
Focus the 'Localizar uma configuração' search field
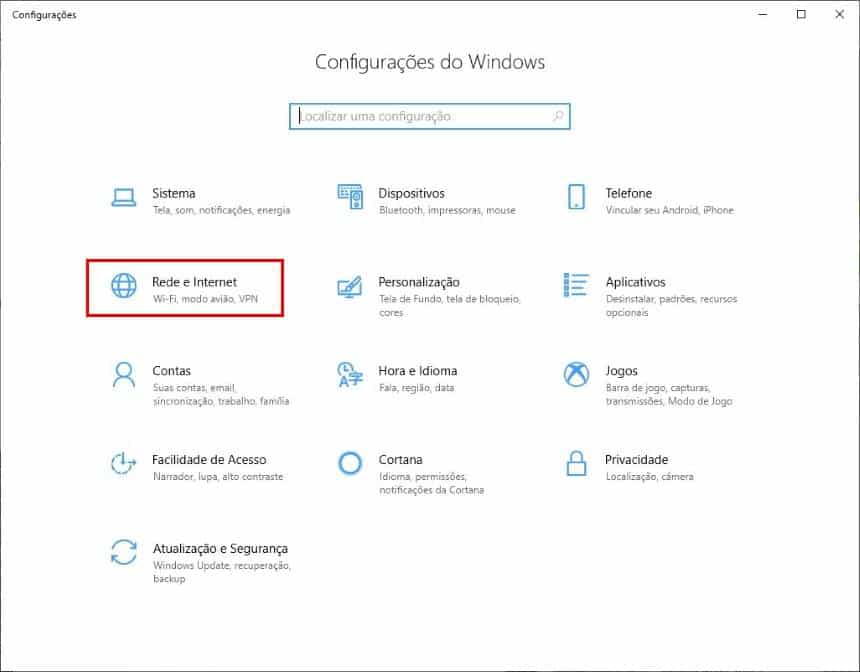(x=429, y=116)
